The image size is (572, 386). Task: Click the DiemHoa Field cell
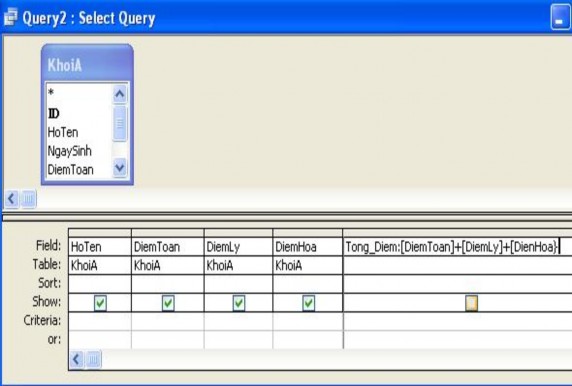point(308,247)
